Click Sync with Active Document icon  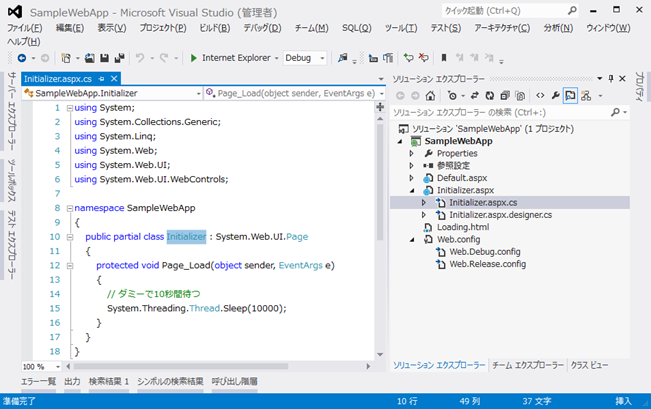tap(475, 96)
